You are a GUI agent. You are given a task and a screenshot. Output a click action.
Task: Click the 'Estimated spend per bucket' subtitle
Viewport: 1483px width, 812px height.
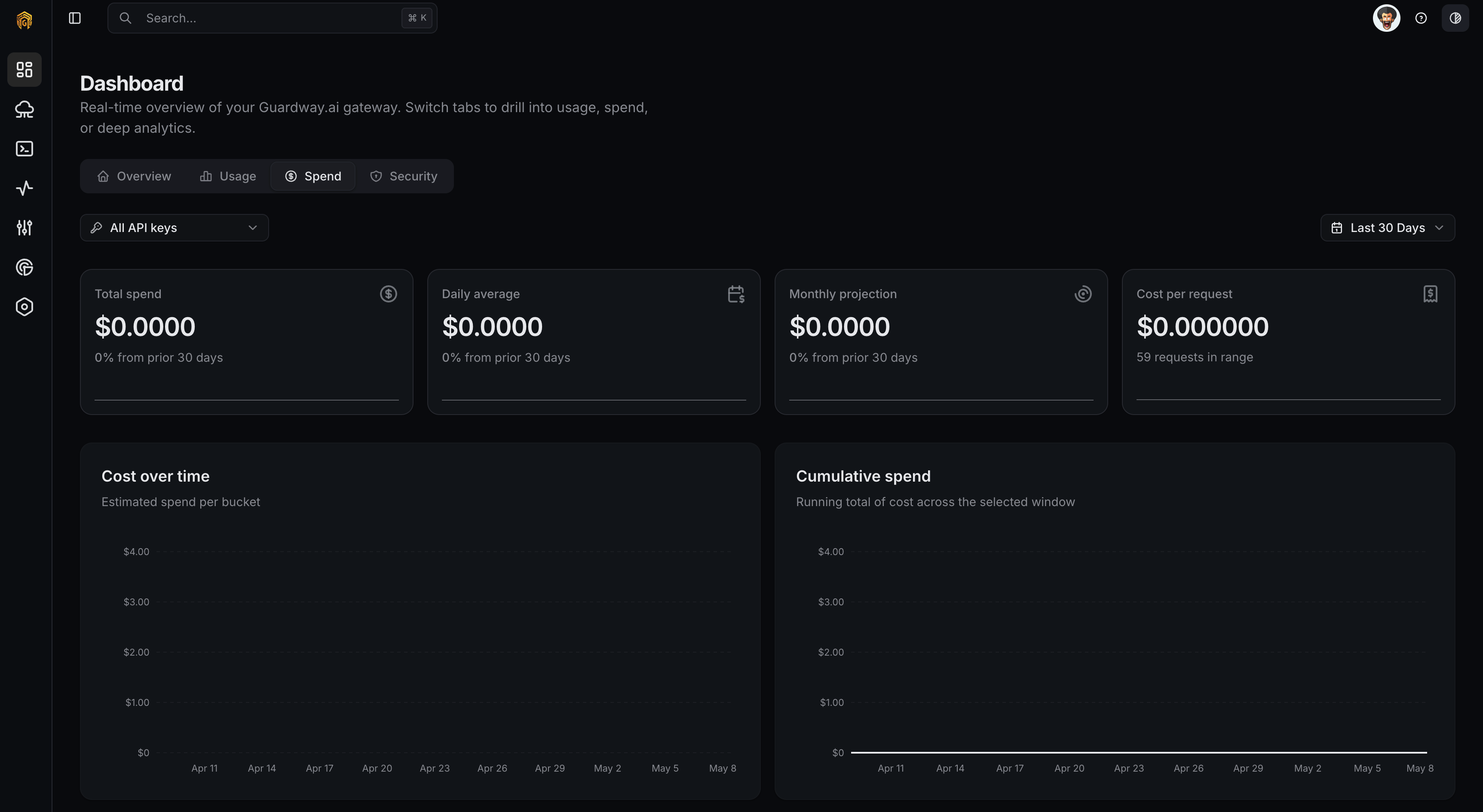[181, 502]
